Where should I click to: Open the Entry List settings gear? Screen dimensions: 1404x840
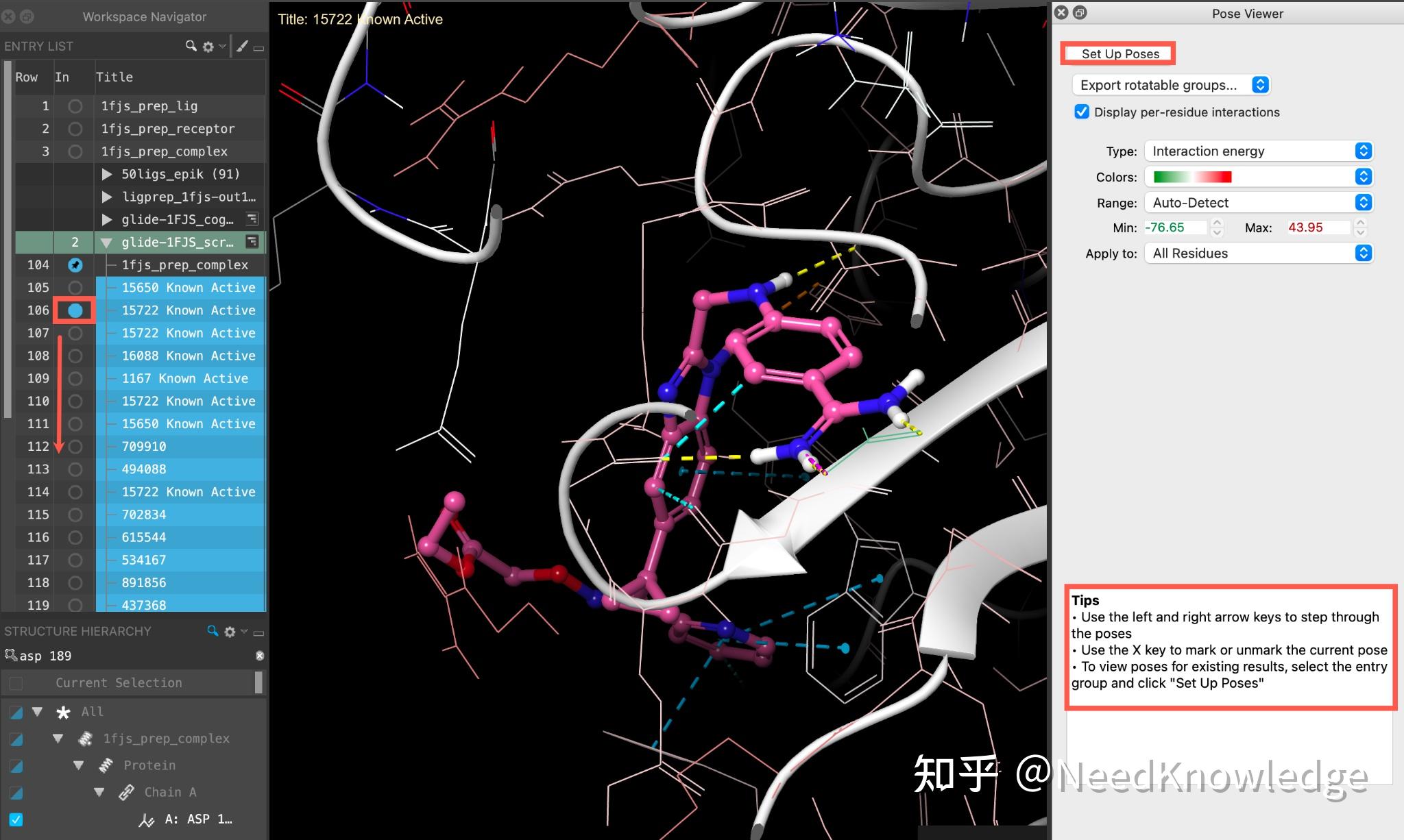pyautogui.click(x=208, y=46)
